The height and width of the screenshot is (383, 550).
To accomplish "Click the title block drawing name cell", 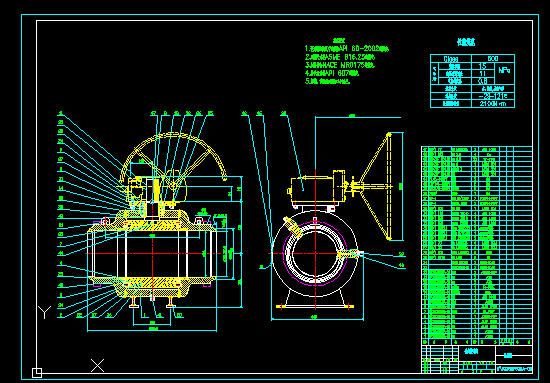I will [x=477, y=353].
